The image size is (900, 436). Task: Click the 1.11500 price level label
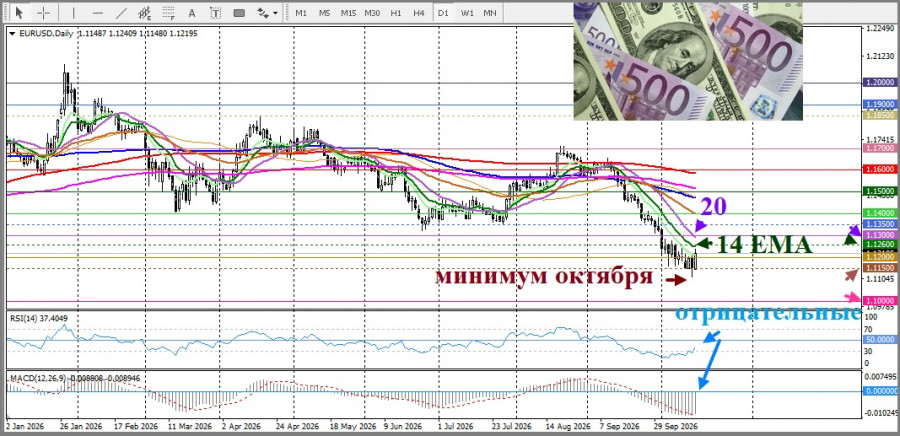(879, 268)
